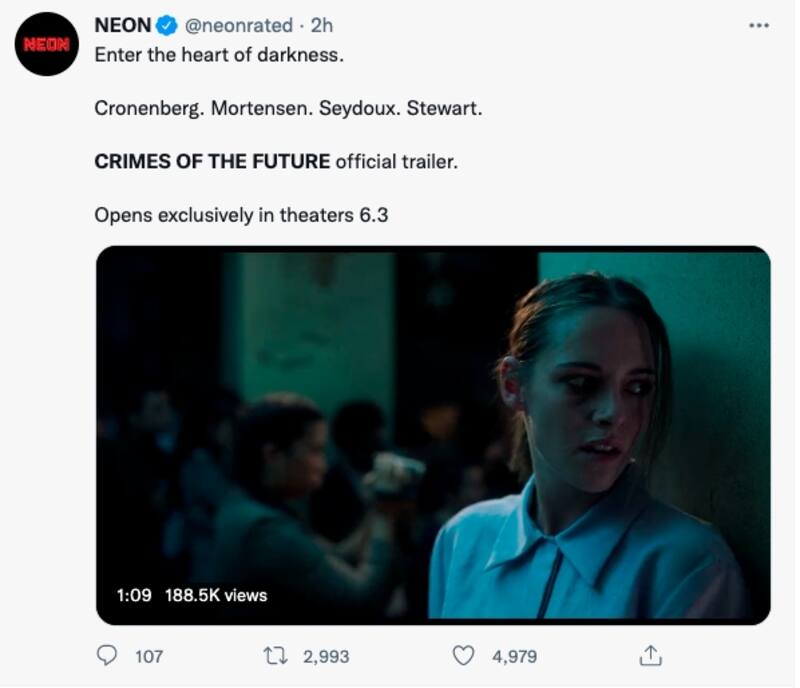Click the 2,993 retweets count
Screen dimensions: 800x688
325,657
